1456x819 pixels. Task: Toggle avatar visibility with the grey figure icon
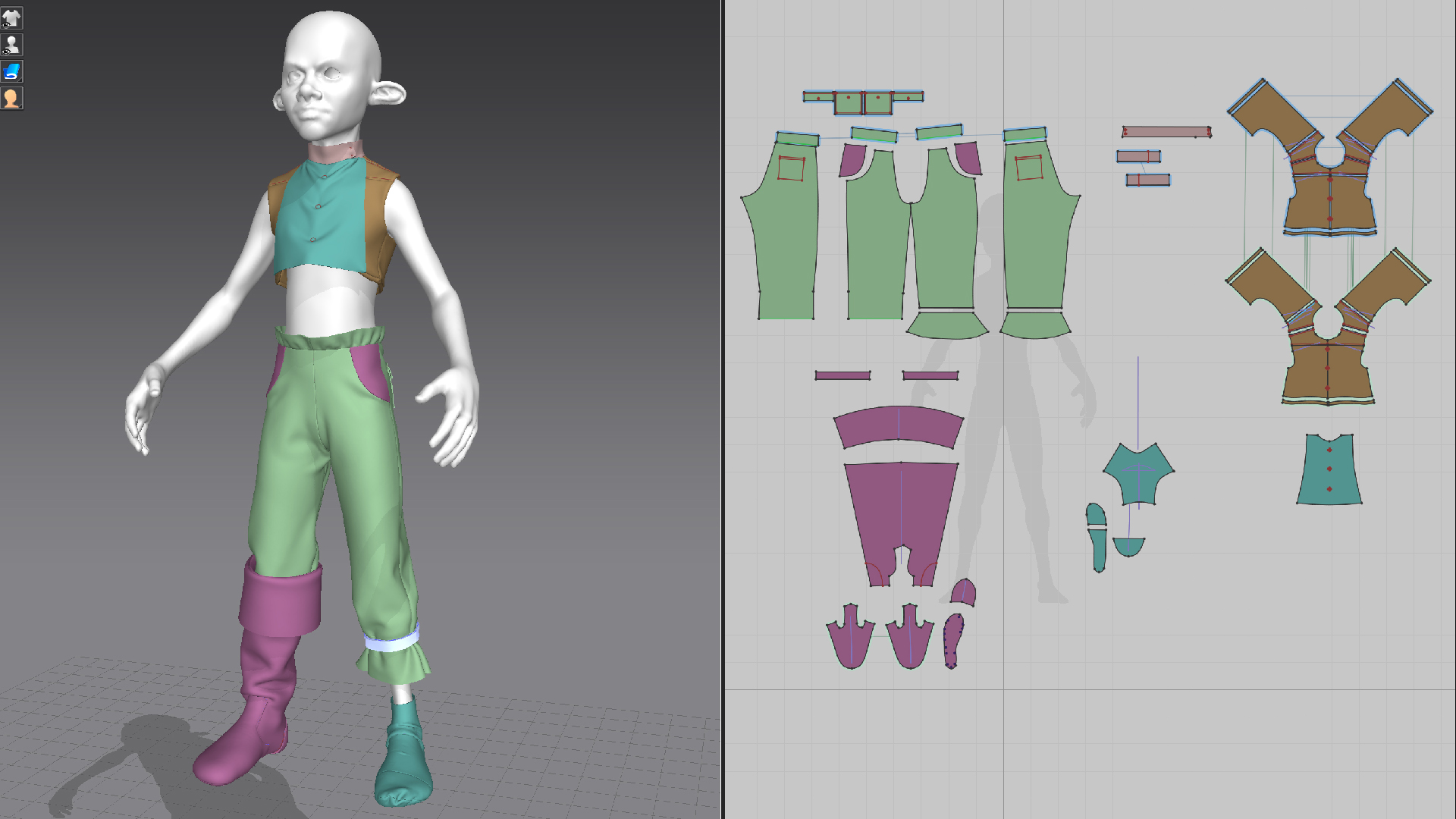pyautogui.click(x=11, y=45)
